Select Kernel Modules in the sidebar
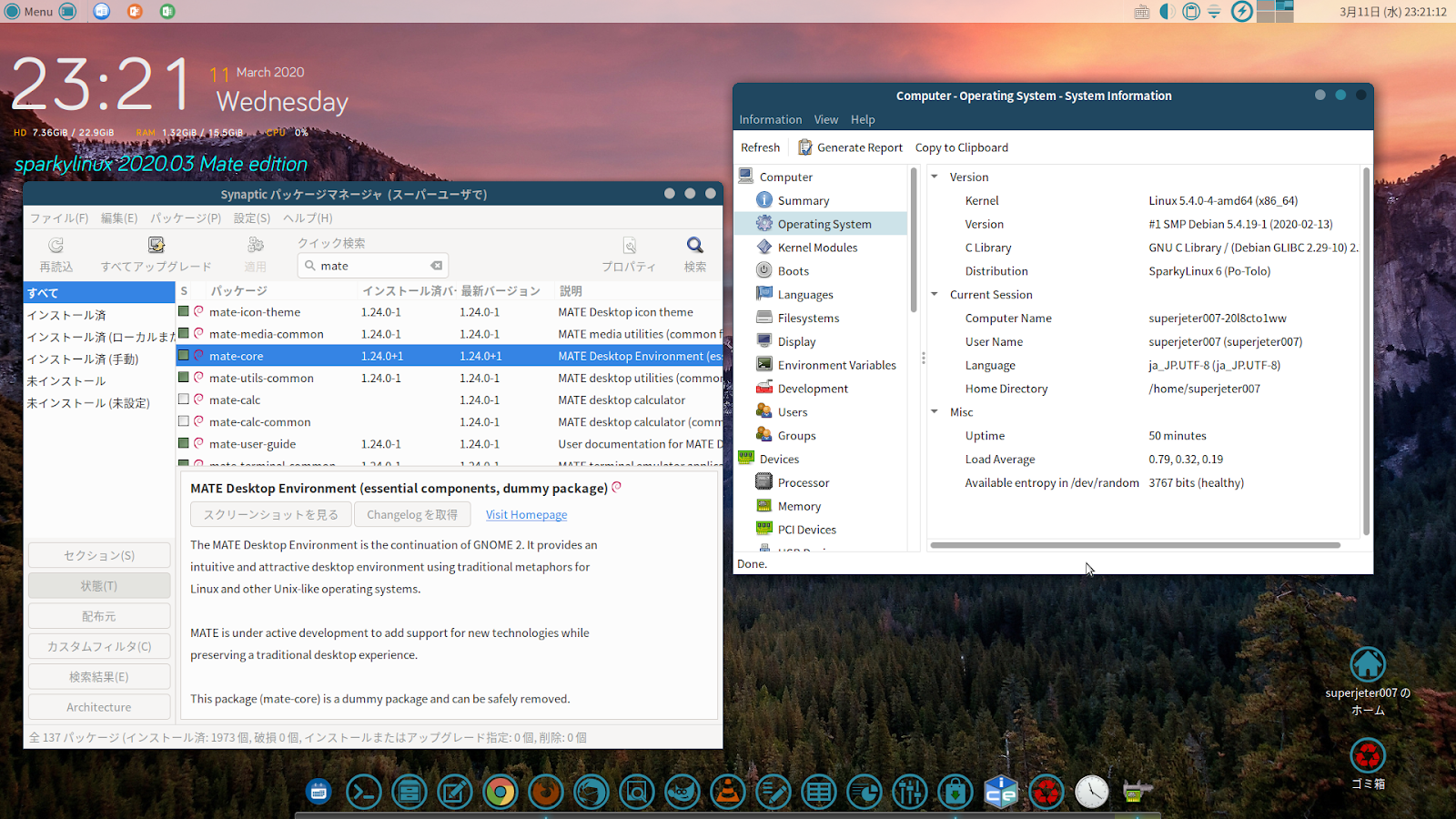1456x819 pixels. pos(818,248)
